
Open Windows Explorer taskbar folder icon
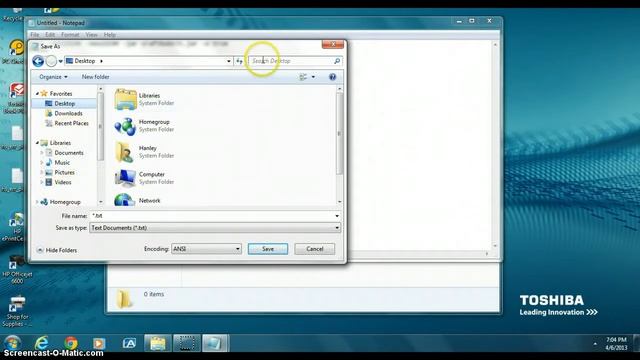click(158, 343)
